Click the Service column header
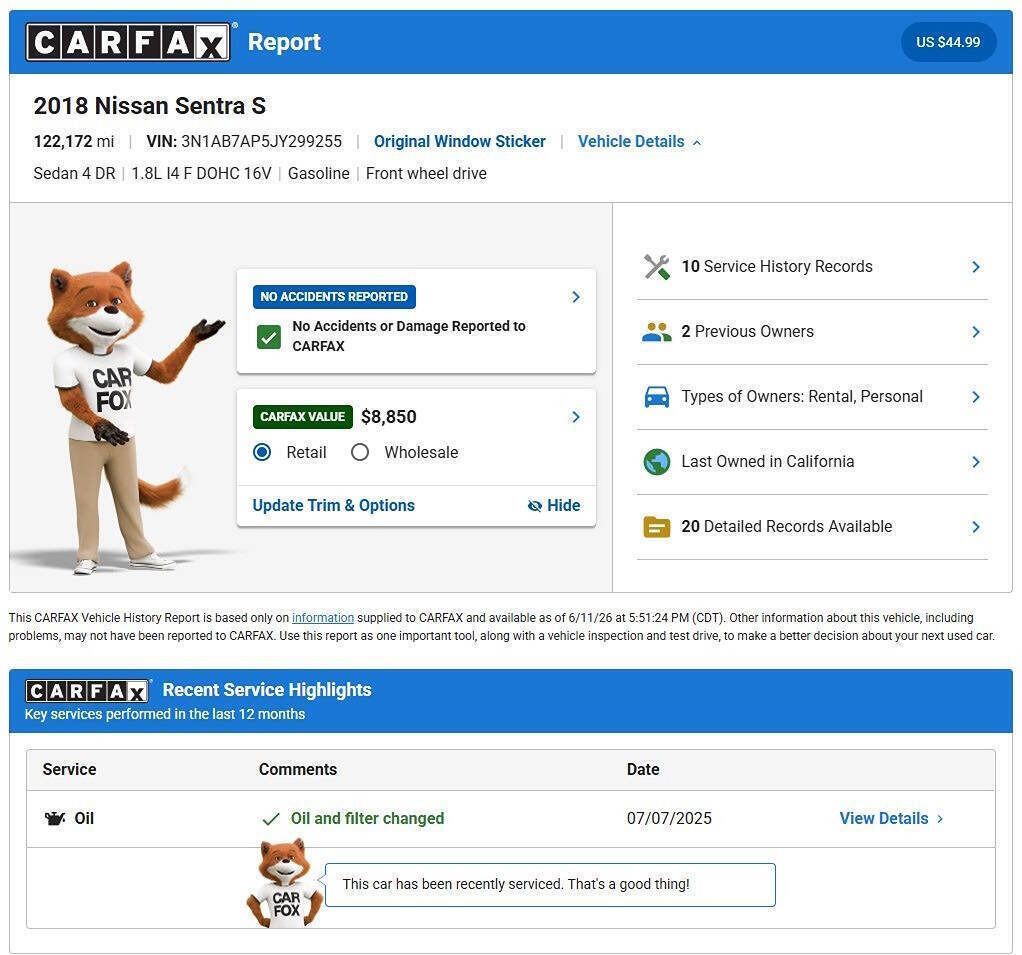Image resolution: width=1022 pixels, height=955 pixels. 69,769
